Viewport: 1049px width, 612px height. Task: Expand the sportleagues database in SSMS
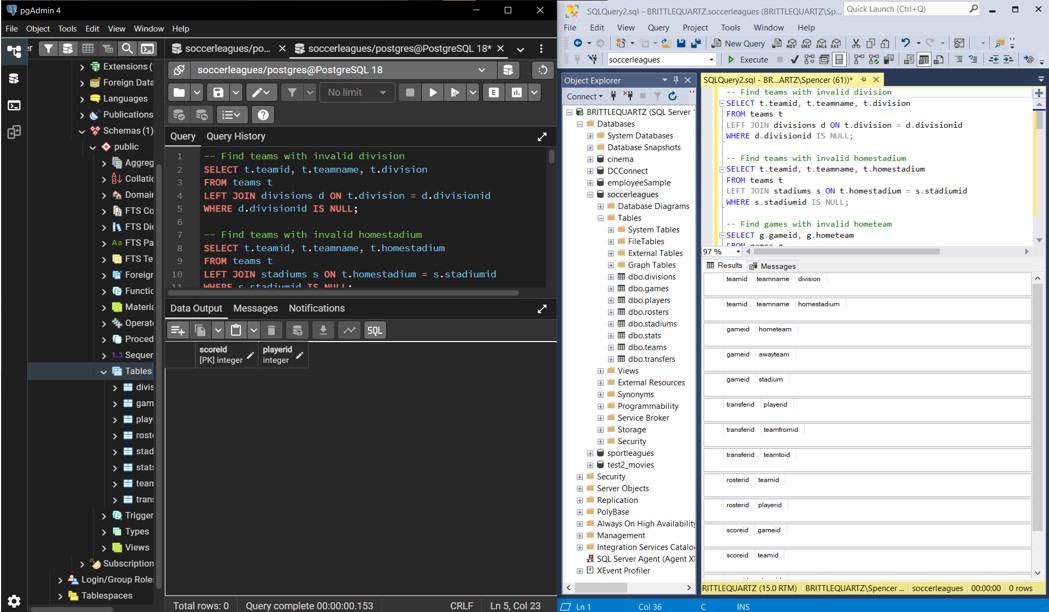click(x=590, y=453)
